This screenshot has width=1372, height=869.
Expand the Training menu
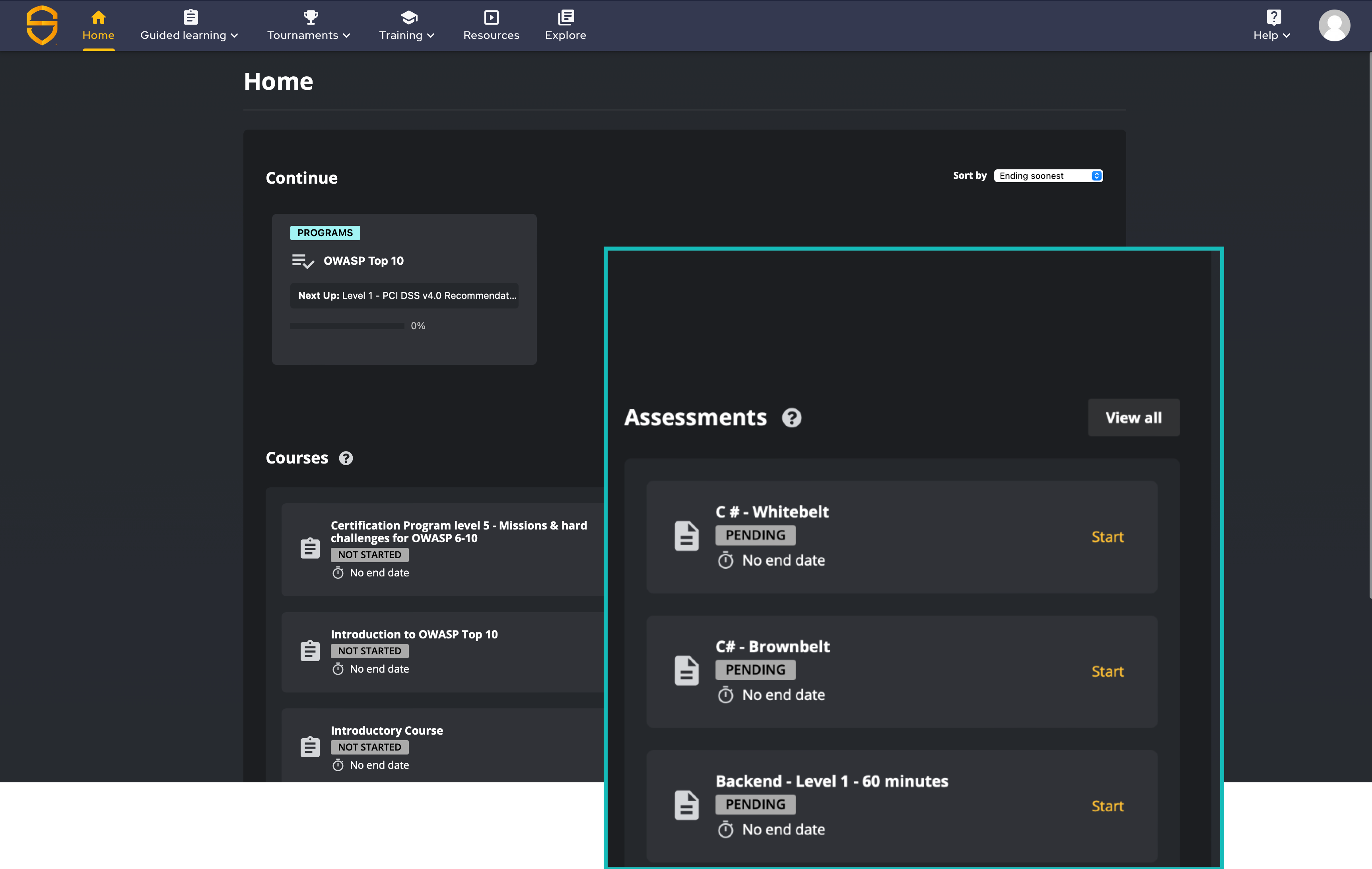tap(407, 35)
